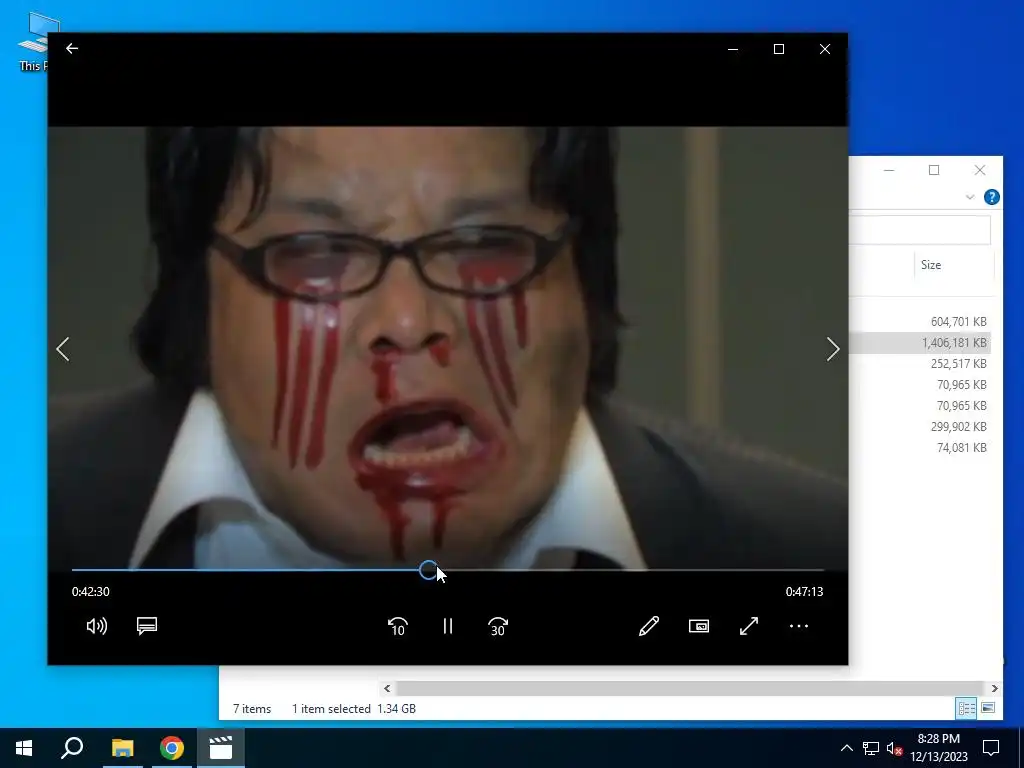Click the Movies & TV taskbar icon

coord(221,748)
